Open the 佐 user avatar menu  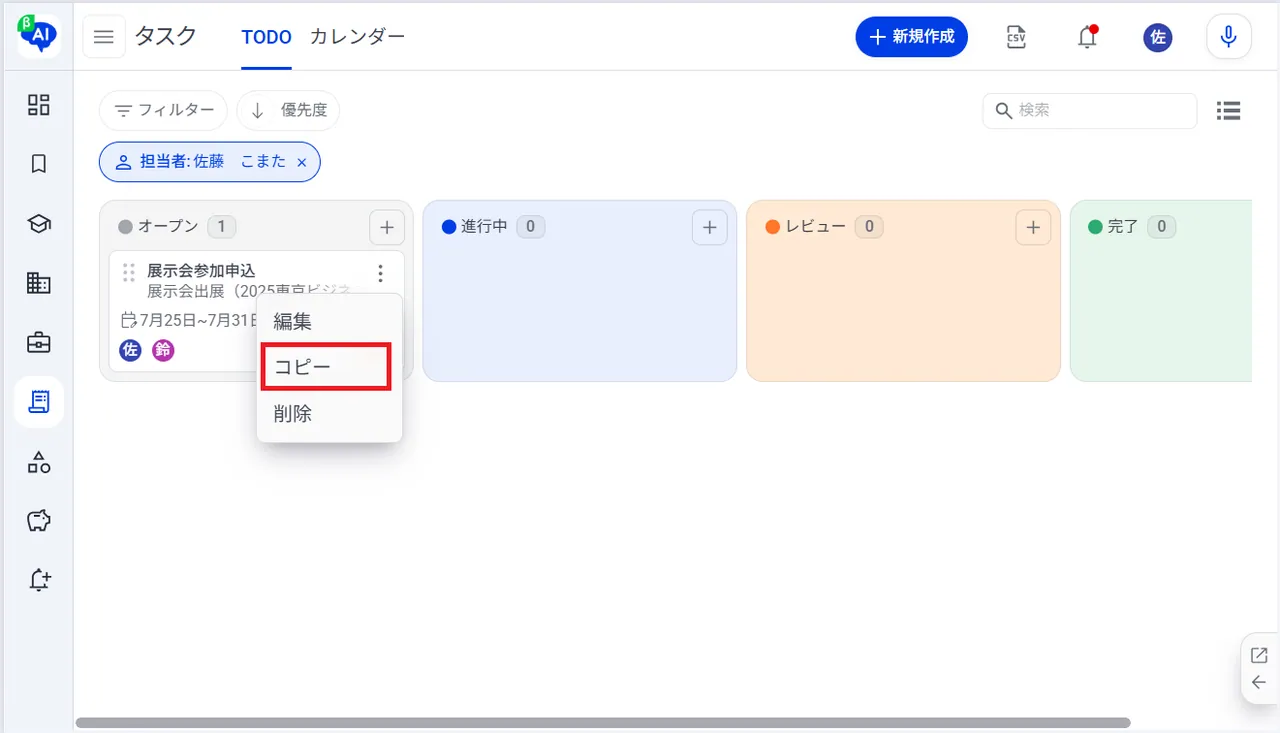click(1158, 38)
